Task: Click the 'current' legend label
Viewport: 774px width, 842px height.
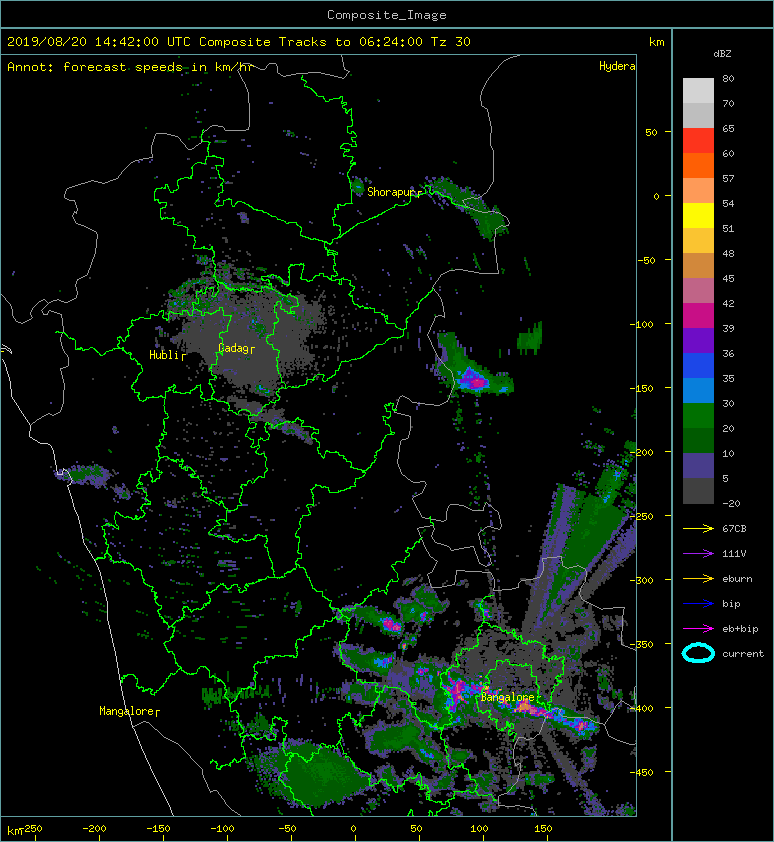Action: (x=743, y=654)
